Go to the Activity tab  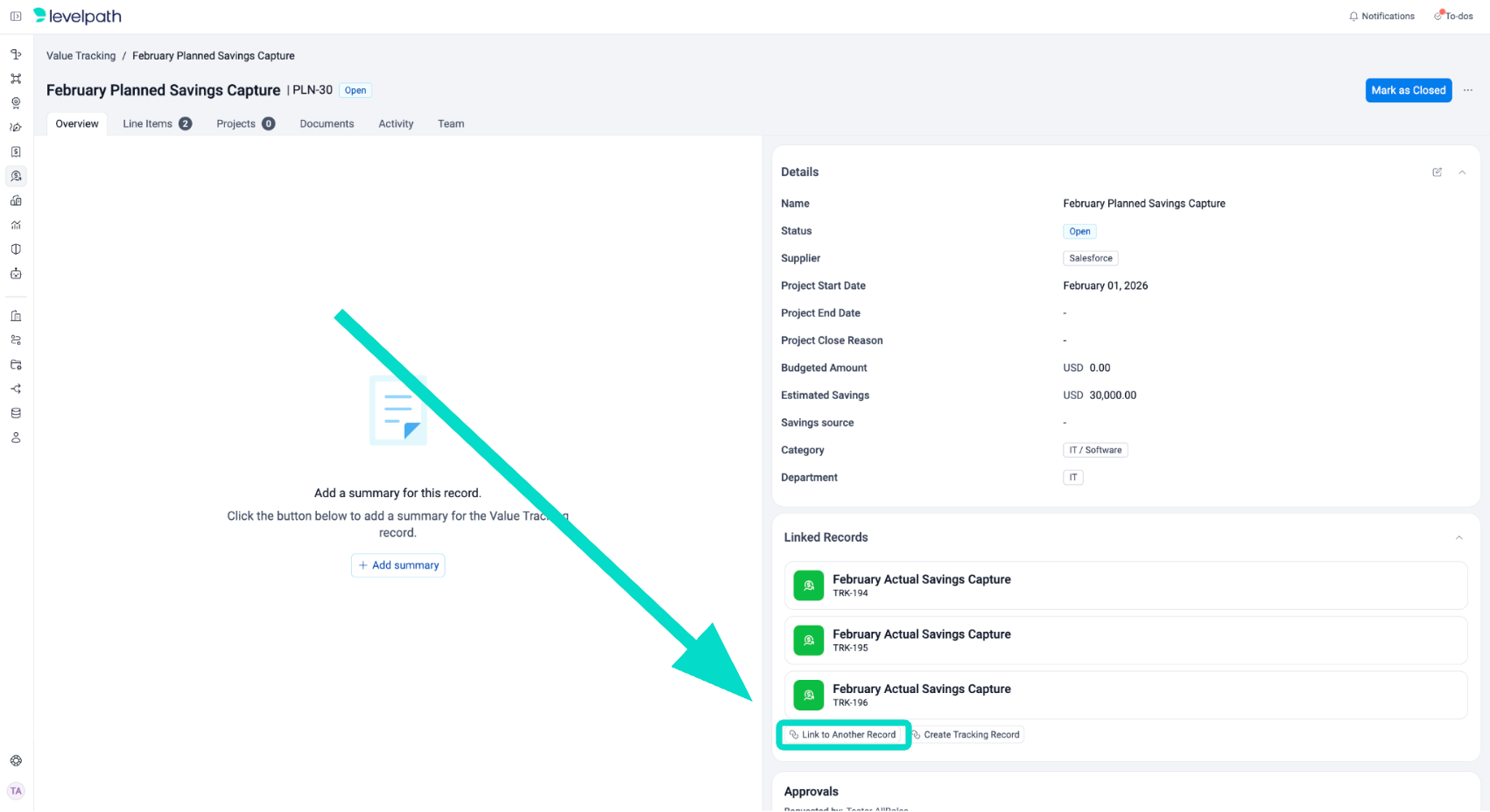click(x=396, y=124)
